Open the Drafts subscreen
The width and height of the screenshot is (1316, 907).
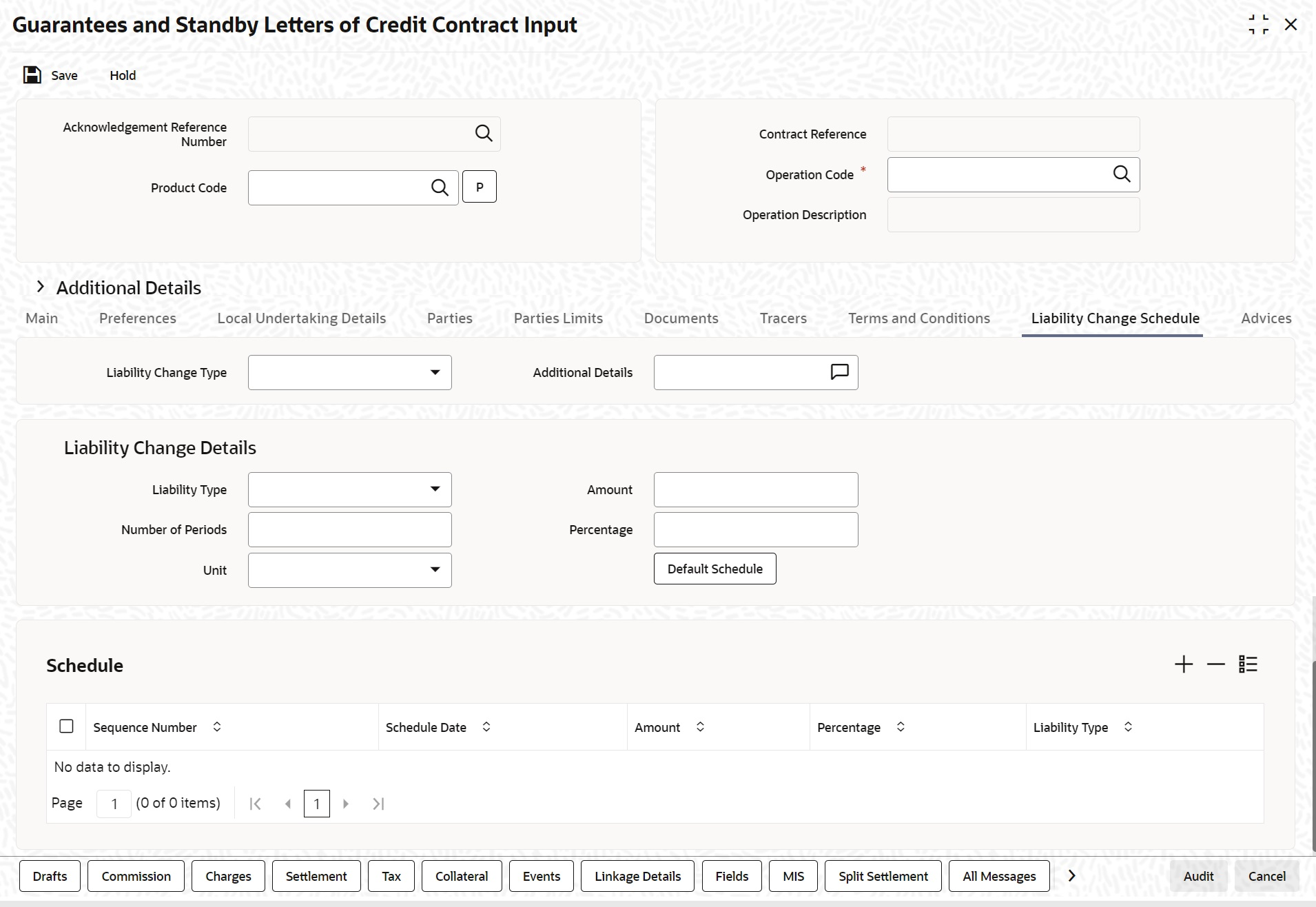[50, 876]
